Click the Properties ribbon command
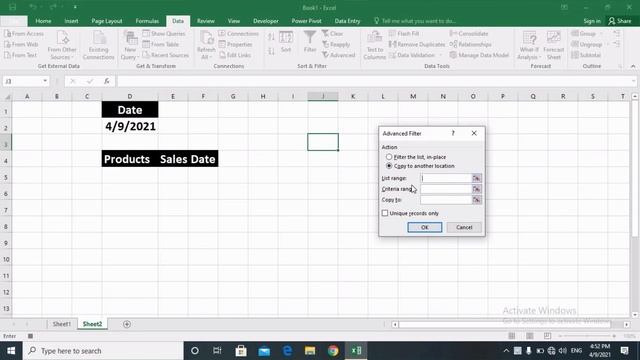Screen dimensions: 640x360 click(x=236, y=44)
